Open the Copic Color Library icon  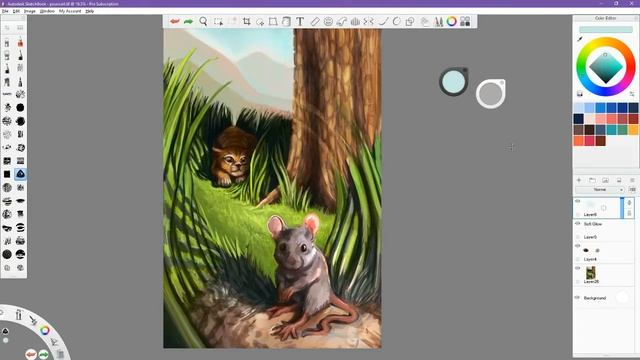465,21
